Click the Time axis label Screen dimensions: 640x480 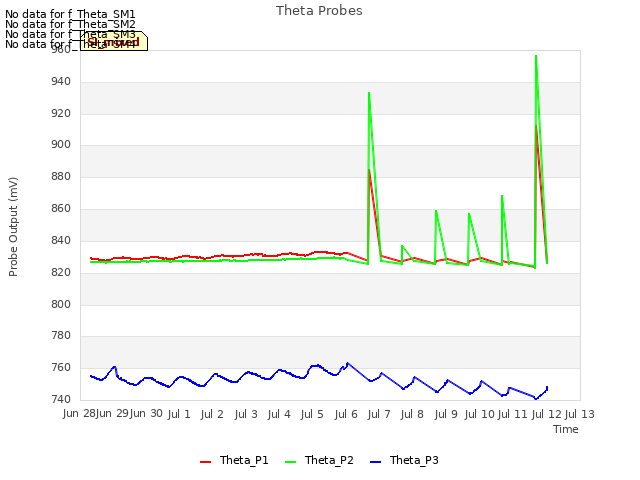click(566, 429)
